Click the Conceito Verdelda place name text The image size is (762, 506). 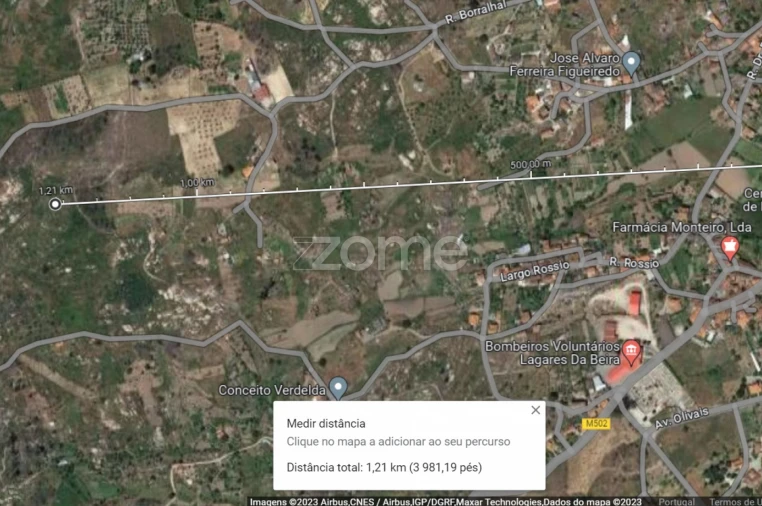point(272,390)
